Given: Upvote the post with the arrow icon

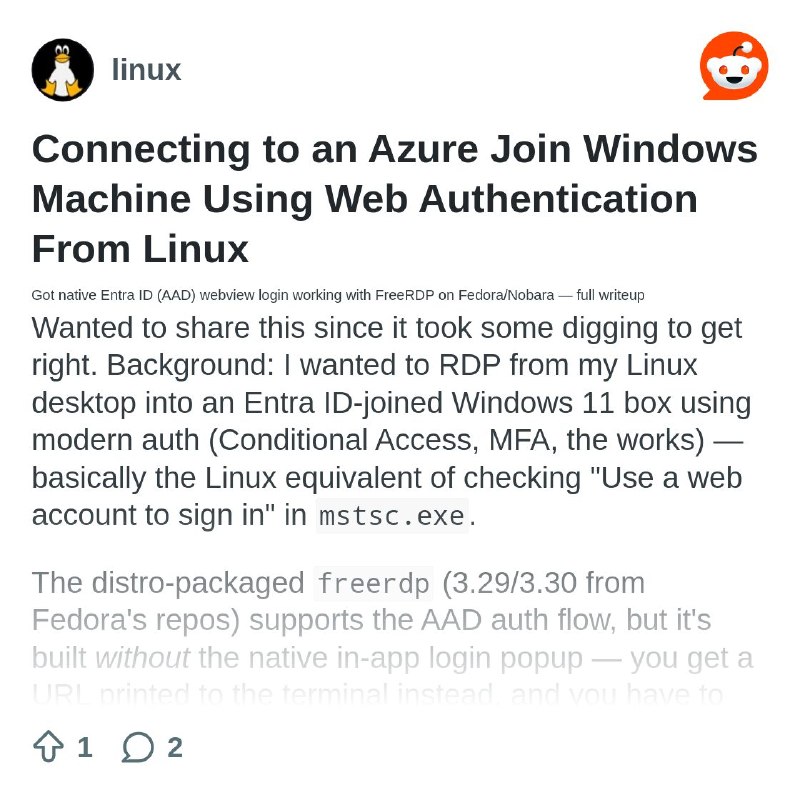Looking at the screenshot, I should (x=48, y=746).
